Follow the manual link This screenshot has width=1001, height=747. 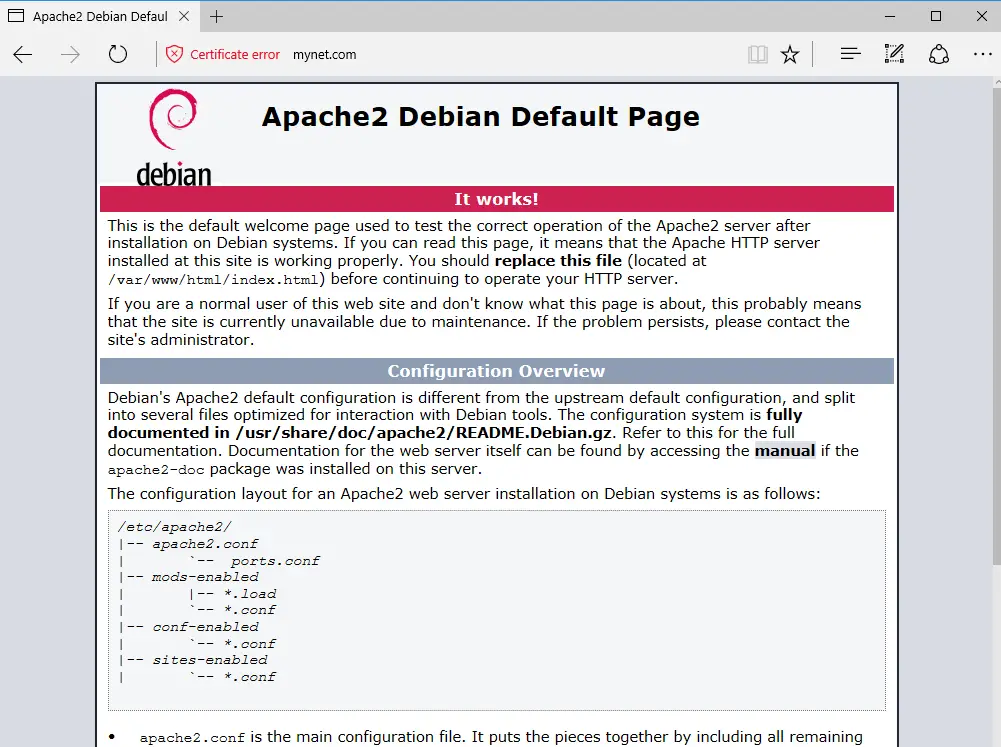(x=785, y=451)
